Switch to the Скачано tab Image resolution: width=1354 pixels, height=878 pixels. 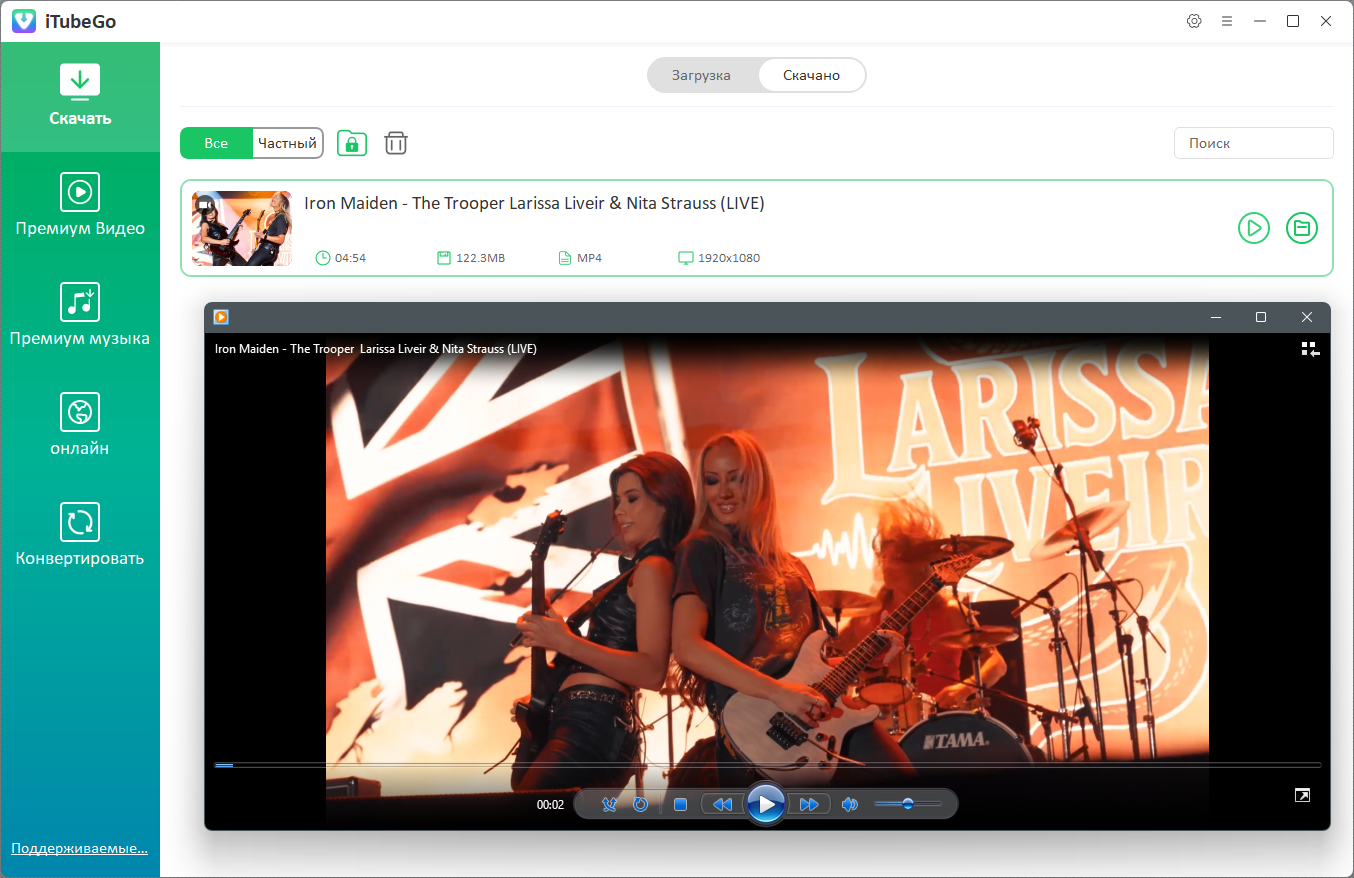pos(811,75)
